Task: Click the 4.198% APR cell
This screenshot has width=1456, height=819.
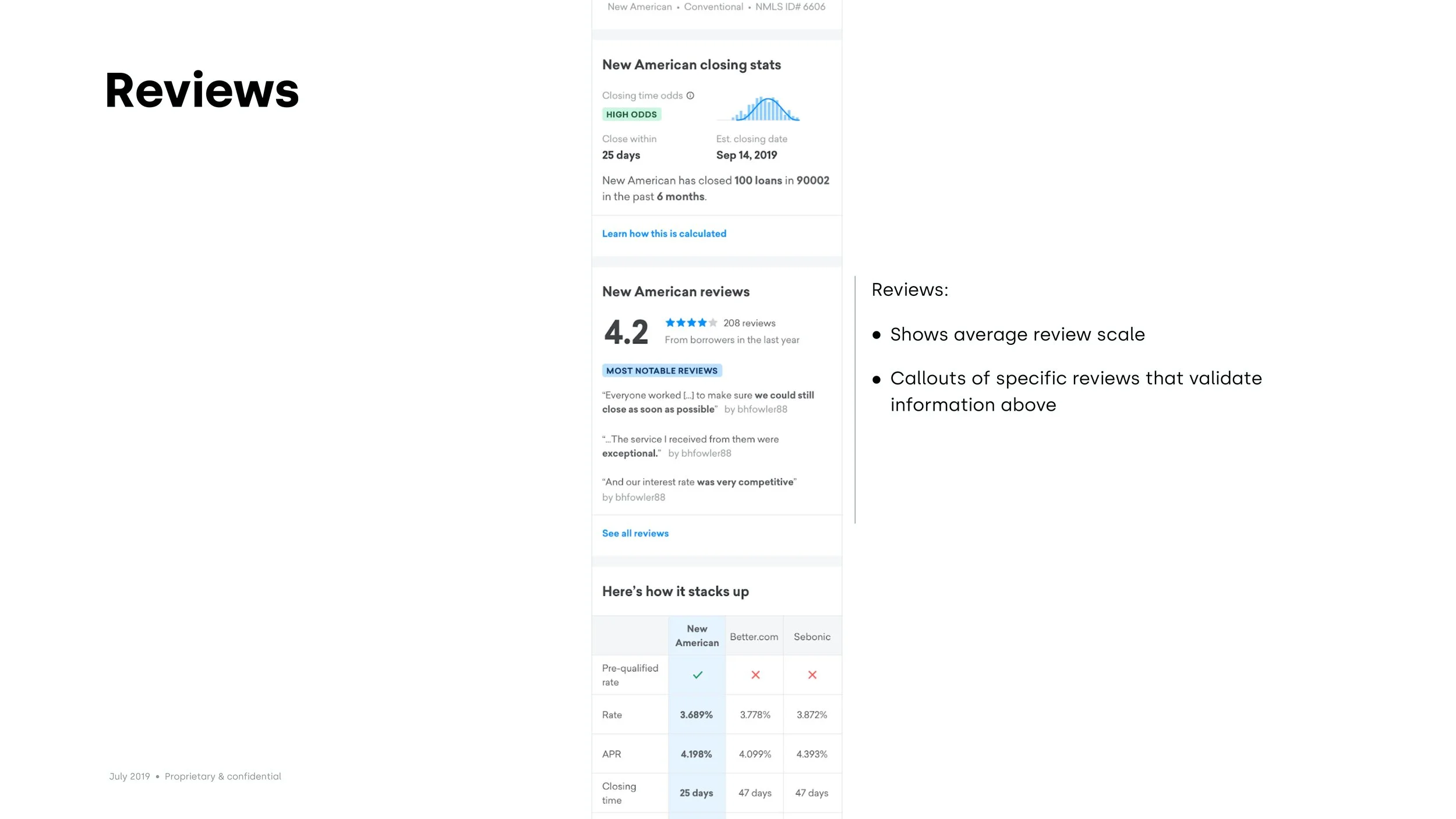Action: tap(696, 754)
